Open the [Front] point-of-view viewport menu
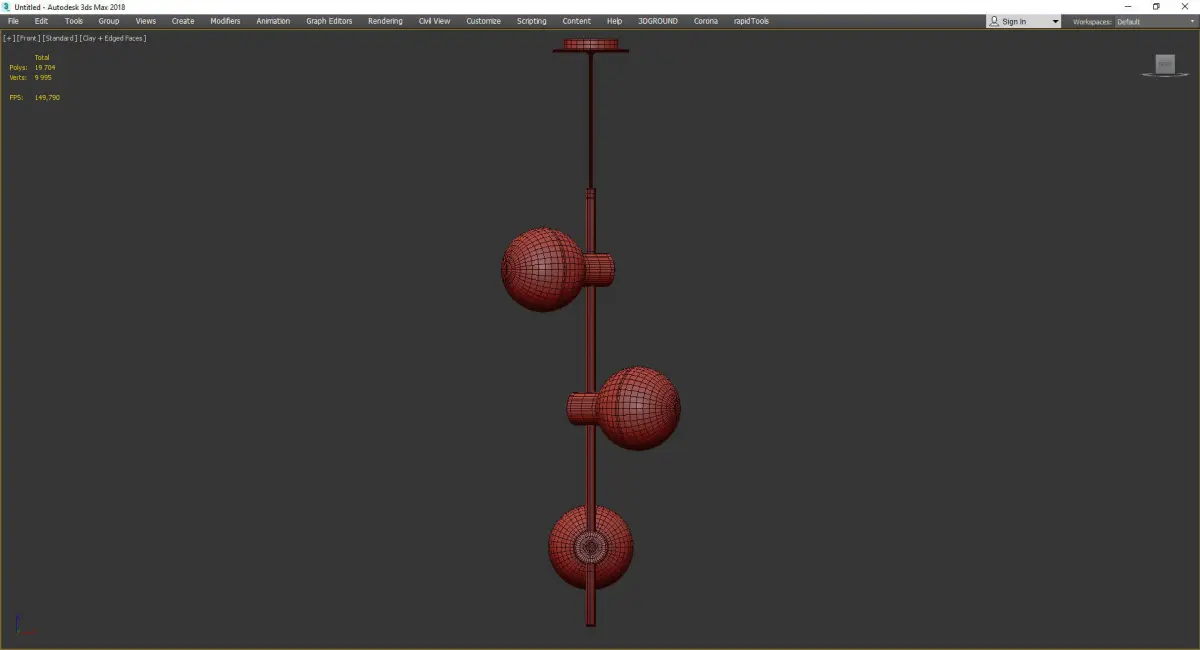Viewport: 1200px width, 650px height. click(28, 38)
